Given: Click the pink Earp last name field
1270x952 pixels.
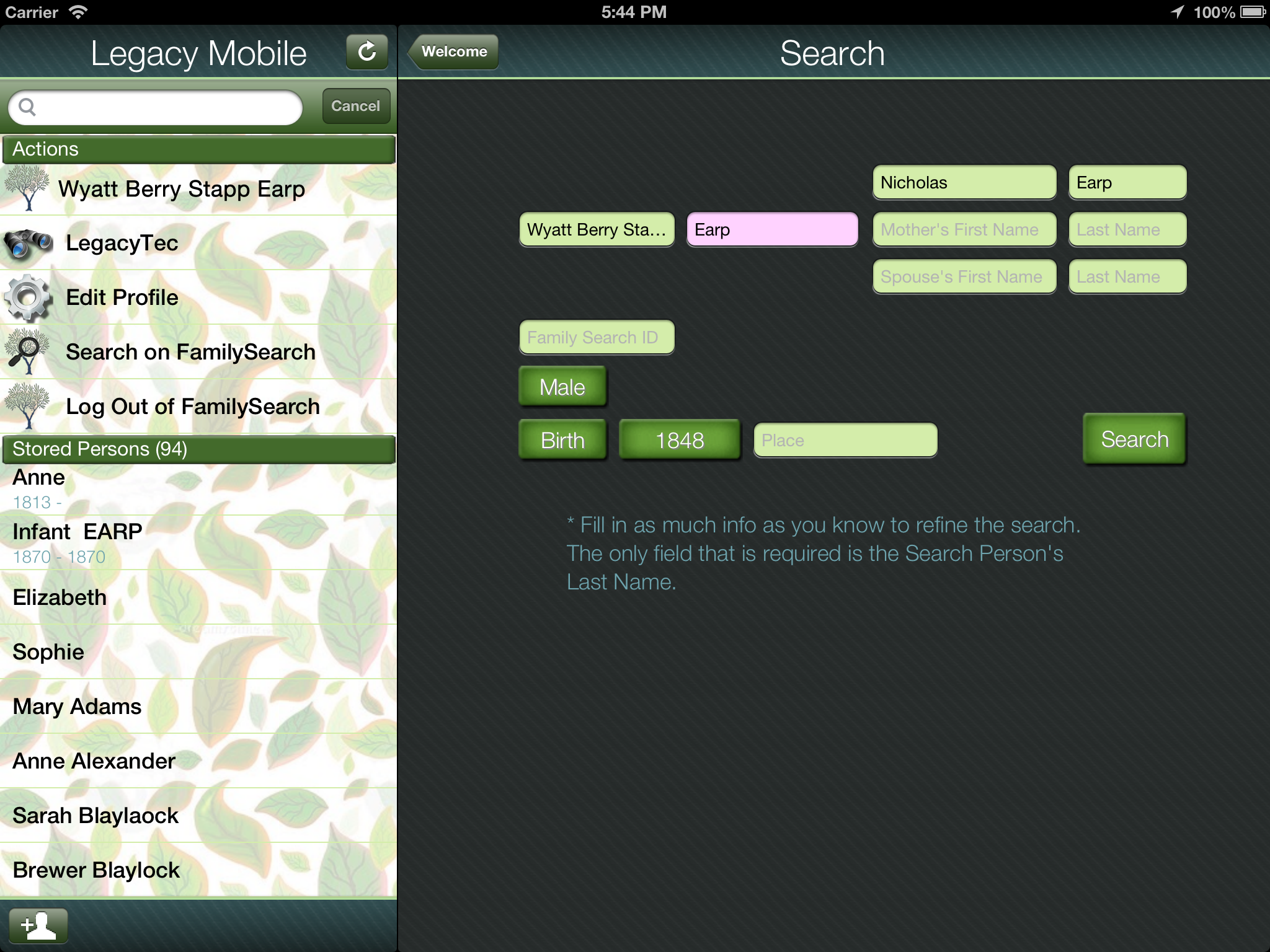Looking at the screenshot, I should click(771, 230).
